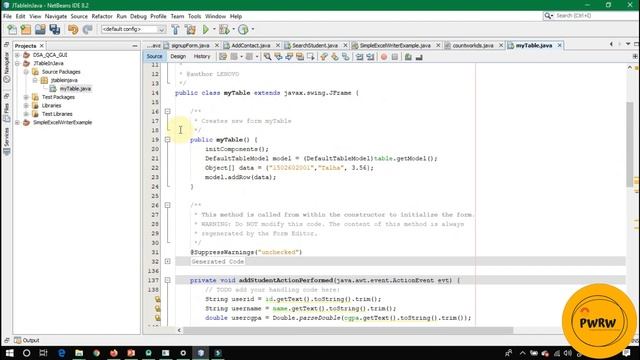
Task: Open the Run Project dropdown arrow
Action: 214,29
